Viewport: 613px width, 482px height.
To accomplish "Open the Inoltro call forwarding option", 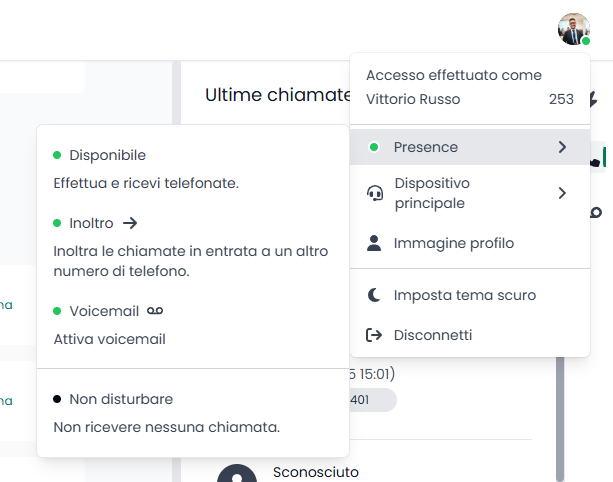I will pyautogui.click(x=91, y=223).
